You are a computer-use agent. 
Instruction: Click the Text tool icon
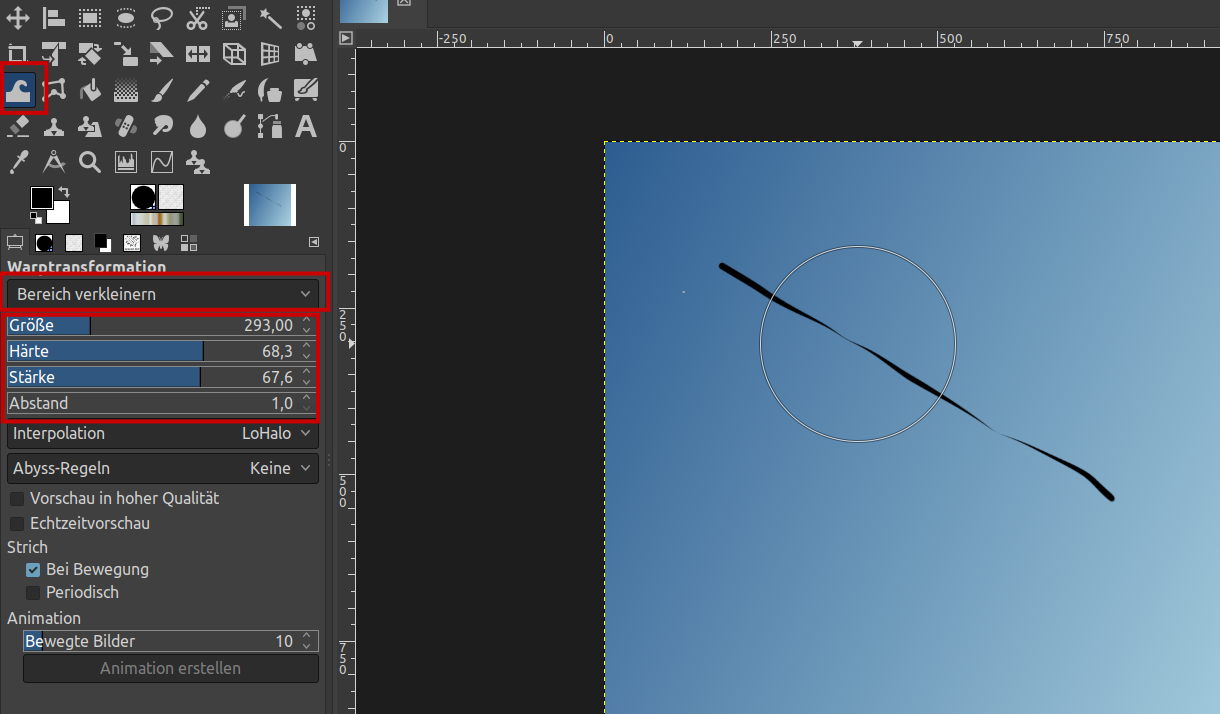pyautogui.click(x=306, y=127)
